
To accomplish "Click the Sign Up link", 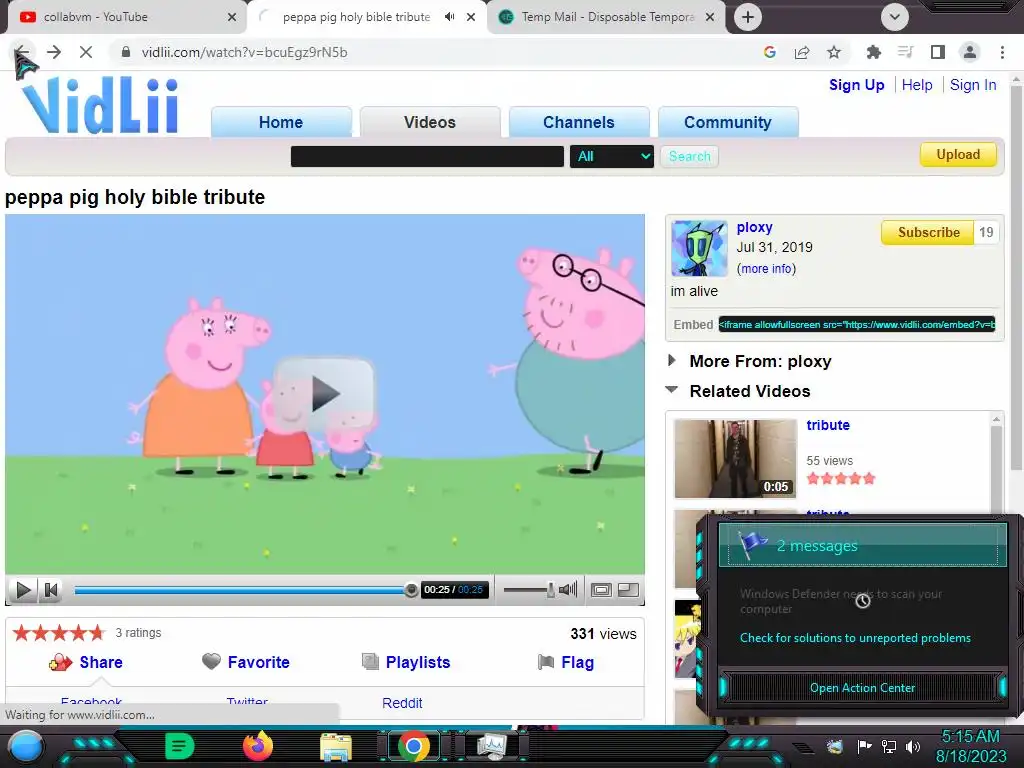I will point(856,85).
